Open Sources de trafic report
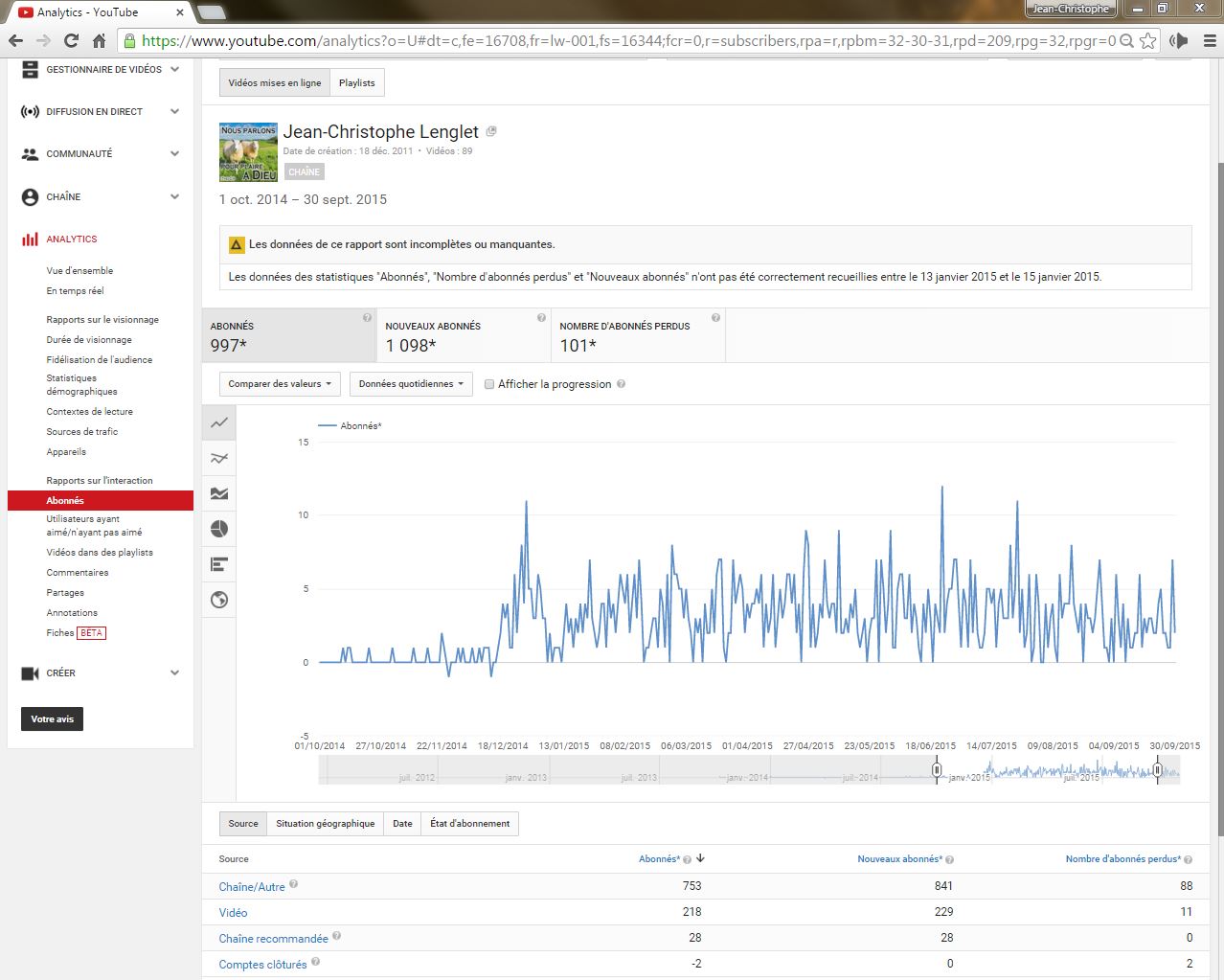Viewport: 1224px width, 980px height. 82,432
